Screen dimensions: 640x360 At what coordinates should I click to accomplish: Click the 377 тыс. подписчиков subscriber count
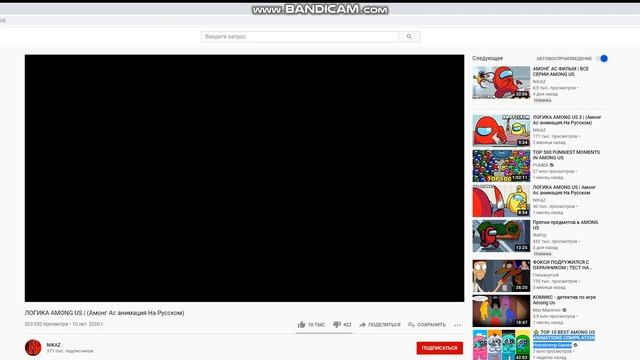[70, 351]
